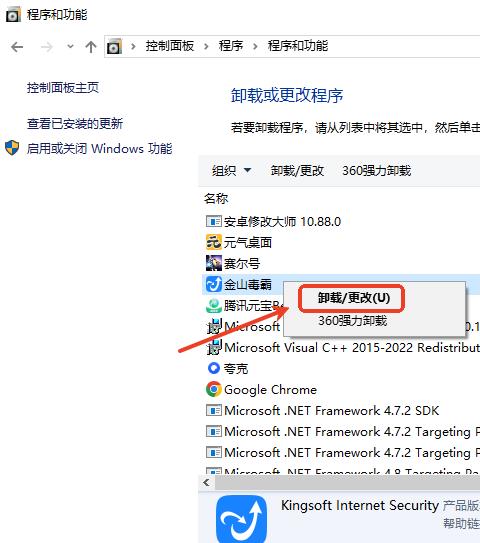Click the 360强力卸载 toolbar button
Viewport: 480px width, 543px height.
tap(376, 170)
